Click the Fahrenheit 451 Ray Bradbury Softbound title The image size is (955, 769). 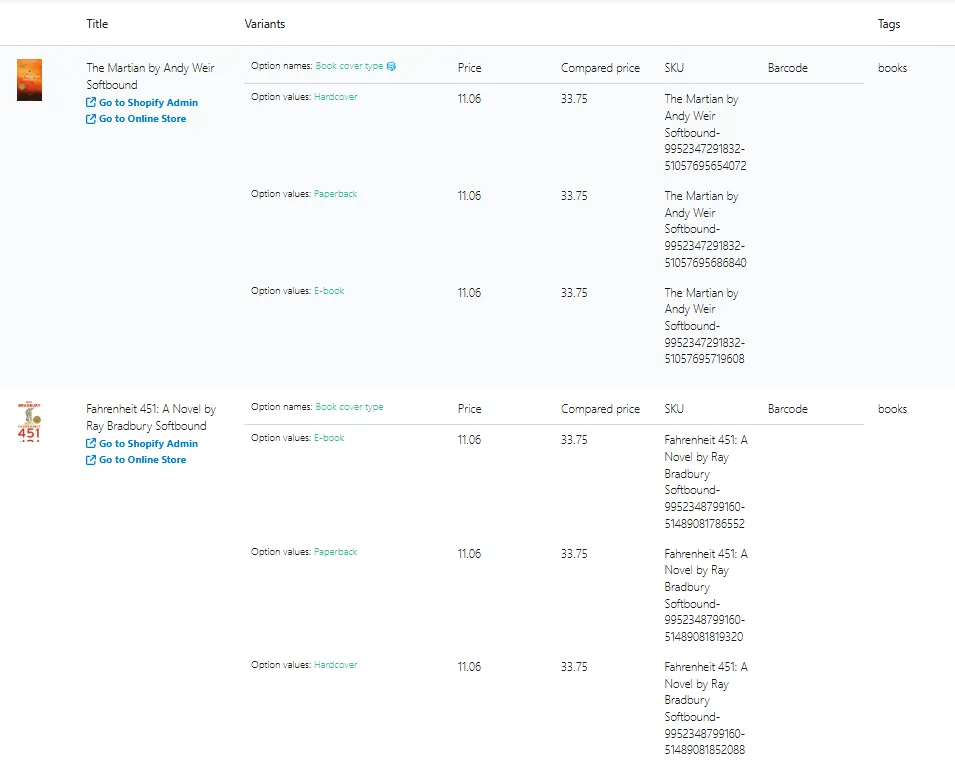(x=151, y=417)
